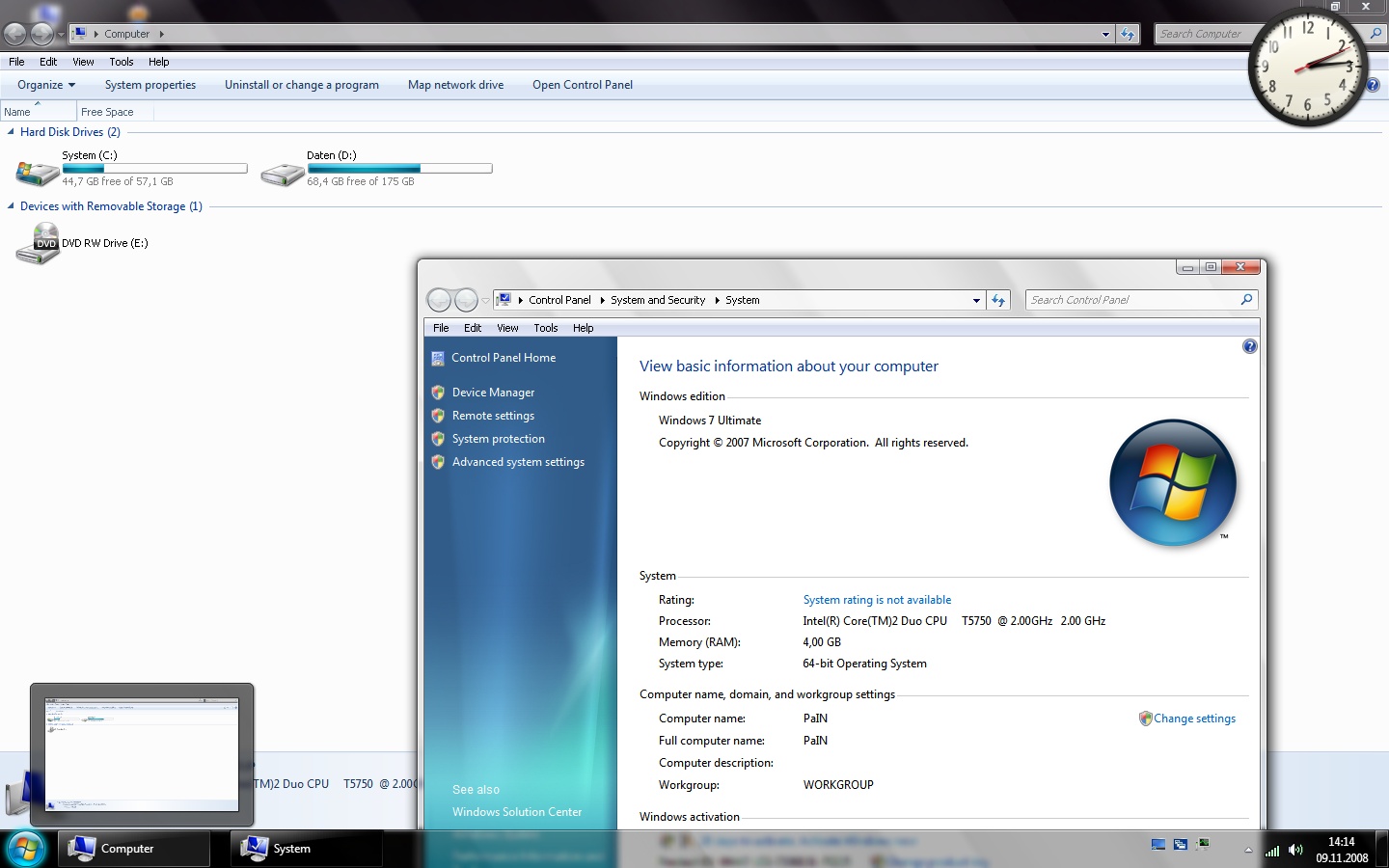Click forward arrow in Computer window
This screenshot has height=868, width=1389.
coord(42,34)
